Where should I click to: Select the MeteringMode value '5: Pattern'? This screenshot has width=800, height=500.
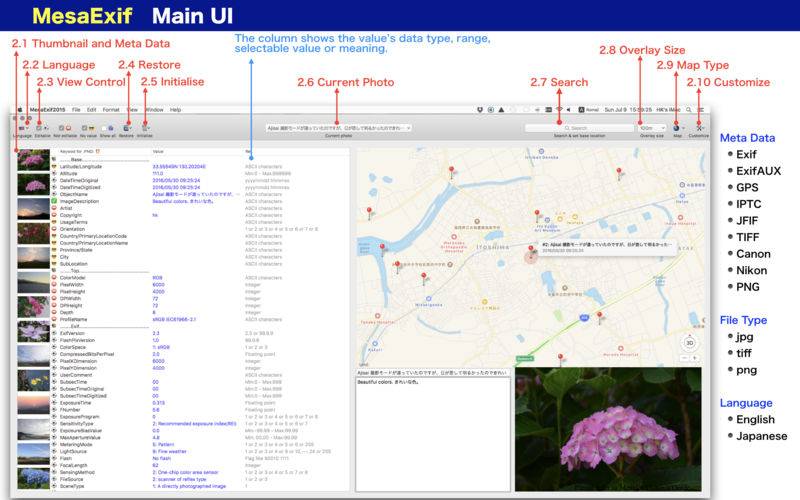(x=163, y=444)
